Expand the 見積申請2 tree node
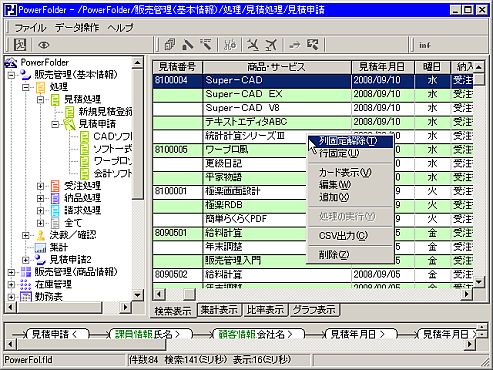Screen dimensions: 493x370 [x=26, y=260]
